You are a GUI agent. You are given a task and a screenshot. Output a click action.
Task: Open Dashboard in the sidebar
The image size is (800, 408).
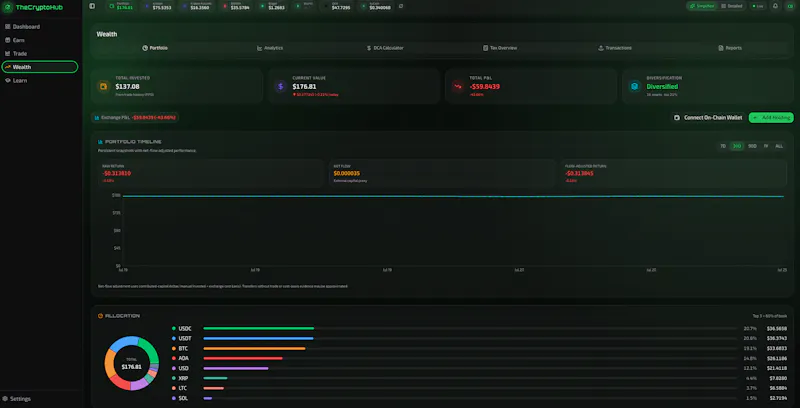click(x=40, y=27)
